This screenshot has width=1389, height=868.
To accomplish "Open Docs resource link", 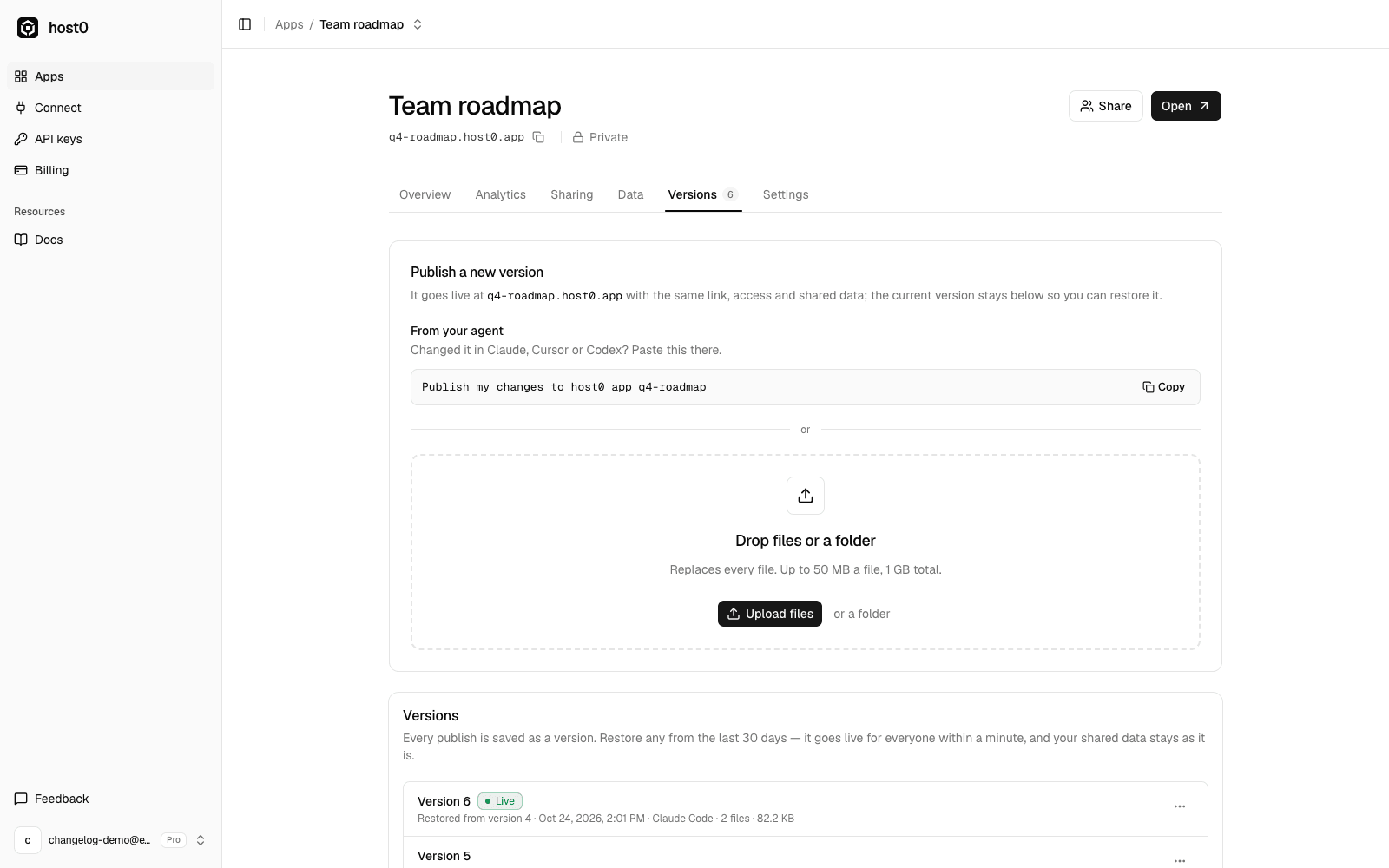I will pos(110,240).
